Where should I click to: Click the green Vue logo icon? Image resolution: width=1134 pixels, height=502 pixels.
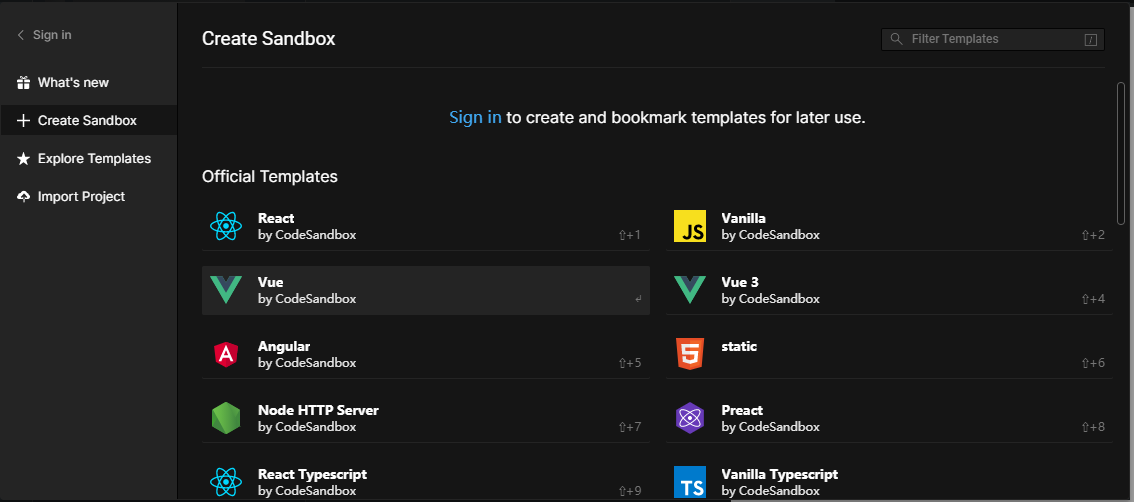(x=226, y=290)
